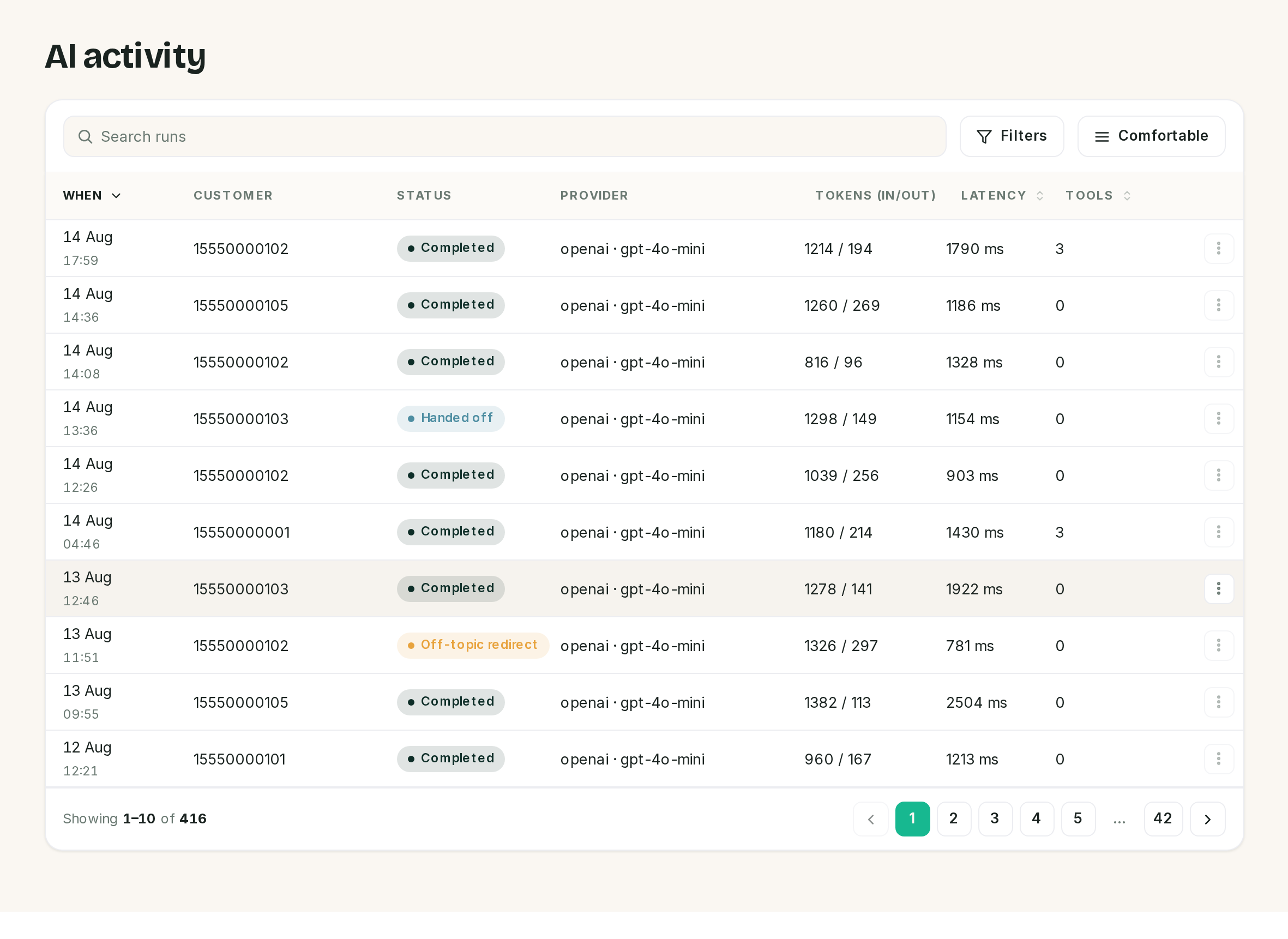Click the CUSTOMER column header

click(233, 196)
